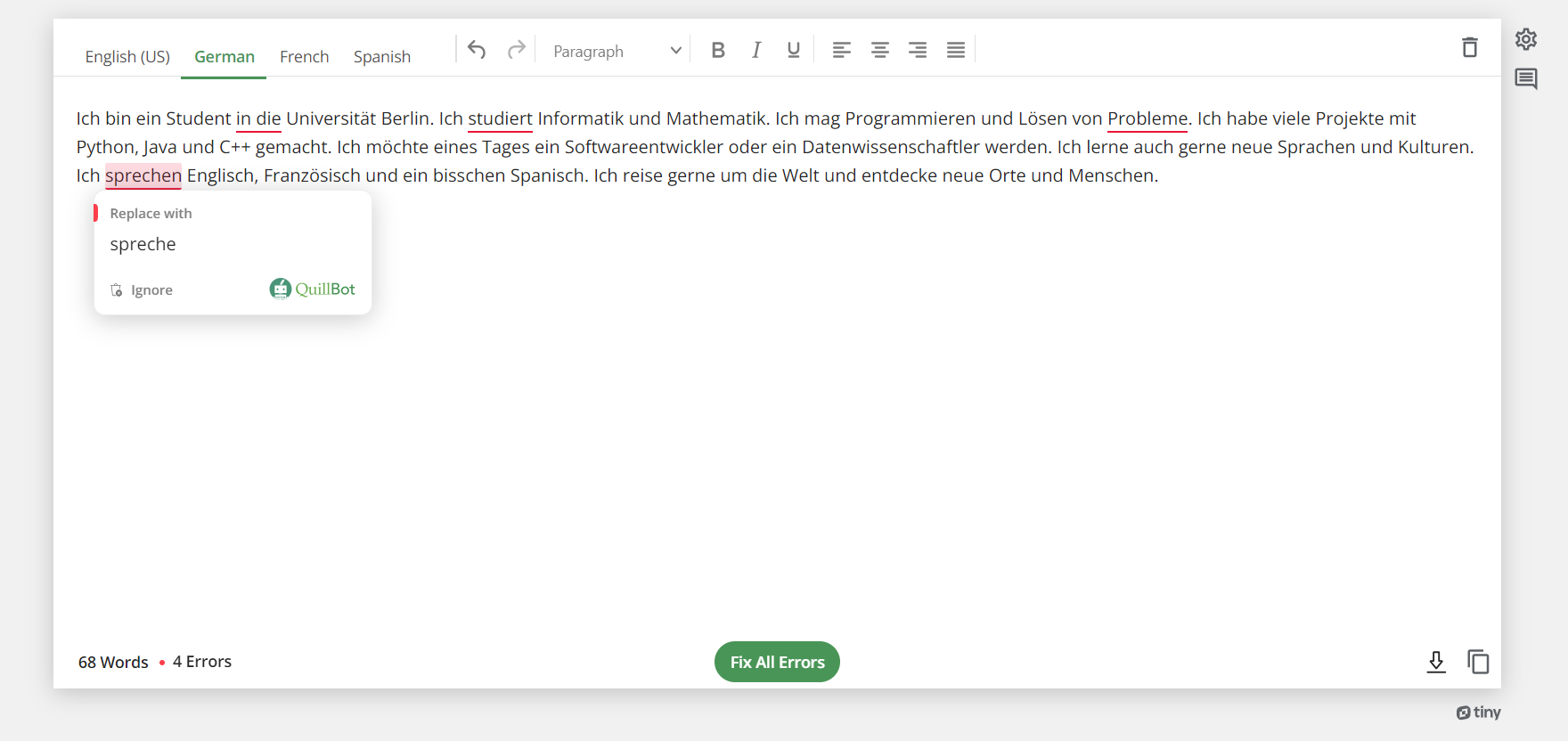
Task: Accept the replacement 'spreche'
Action: 143,244
